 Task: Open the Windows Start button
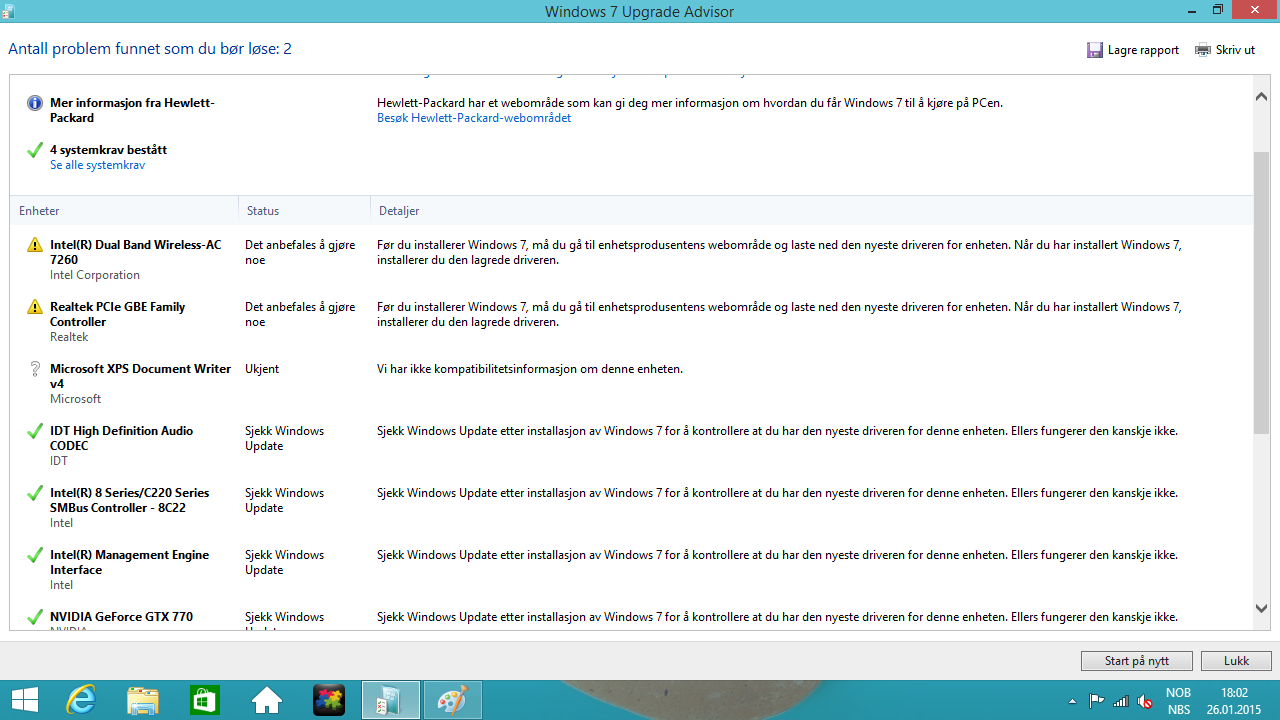[x=24, y=700]
